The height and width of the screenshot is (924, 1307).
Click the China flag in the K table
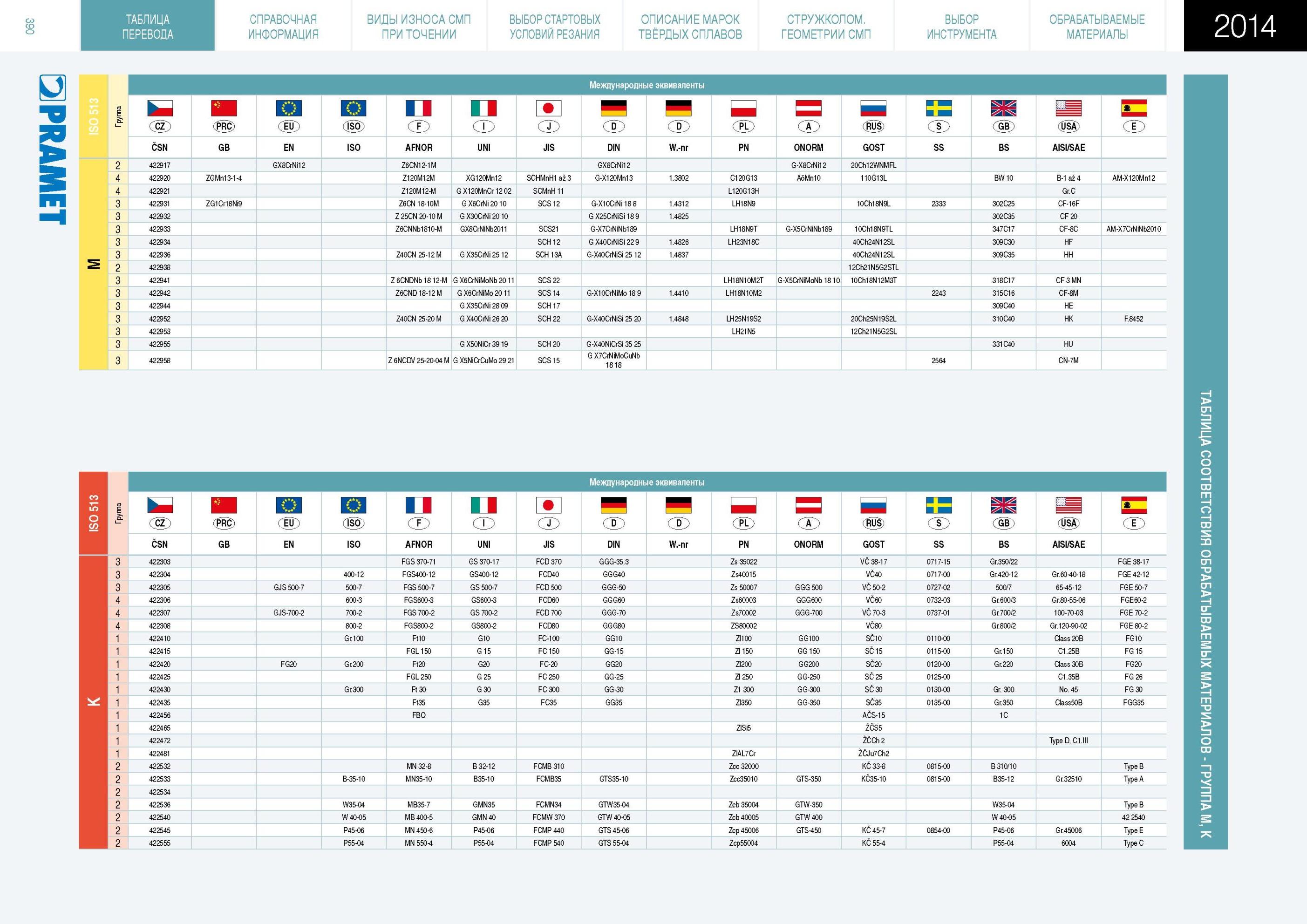click(x=224, y=505)
